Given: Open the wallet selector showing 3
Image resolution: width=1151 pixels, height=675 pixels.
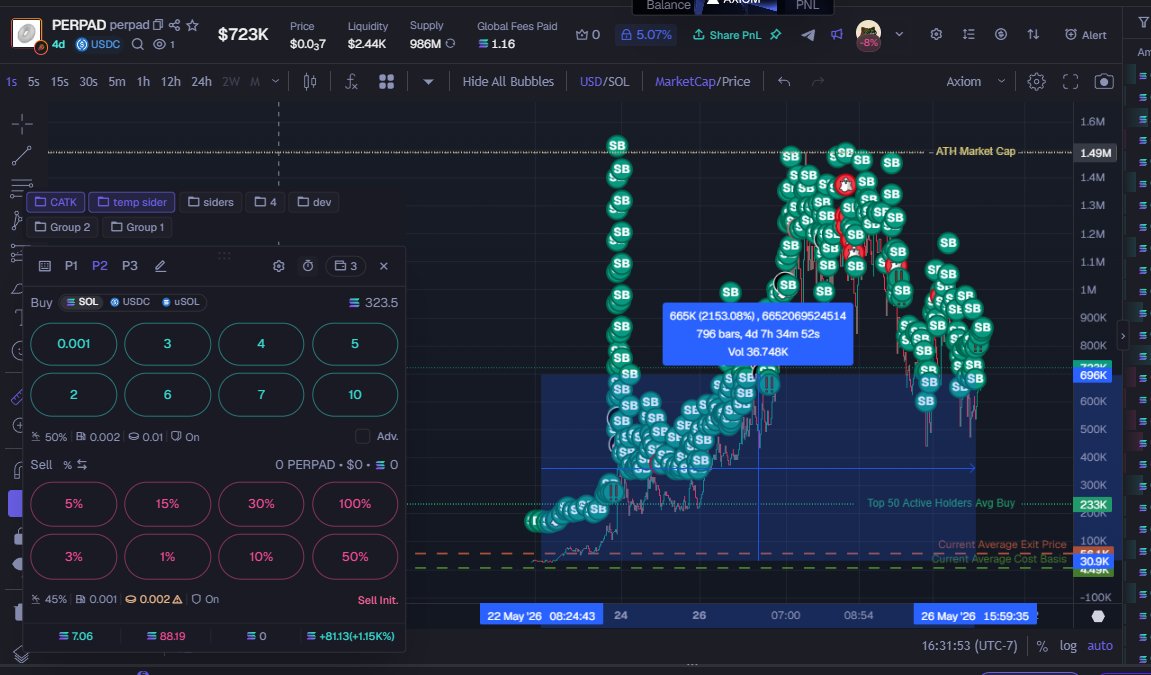Looking at the screenshot, I should (346, 266).
